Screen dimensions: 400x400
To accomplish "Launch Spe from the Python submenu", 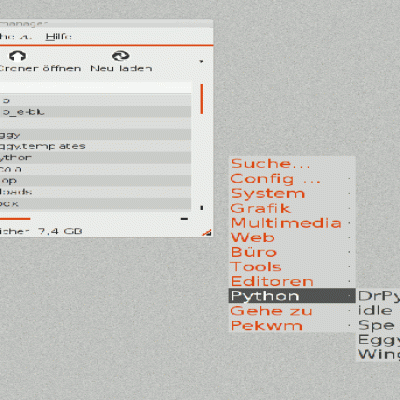I will [378, 325].
